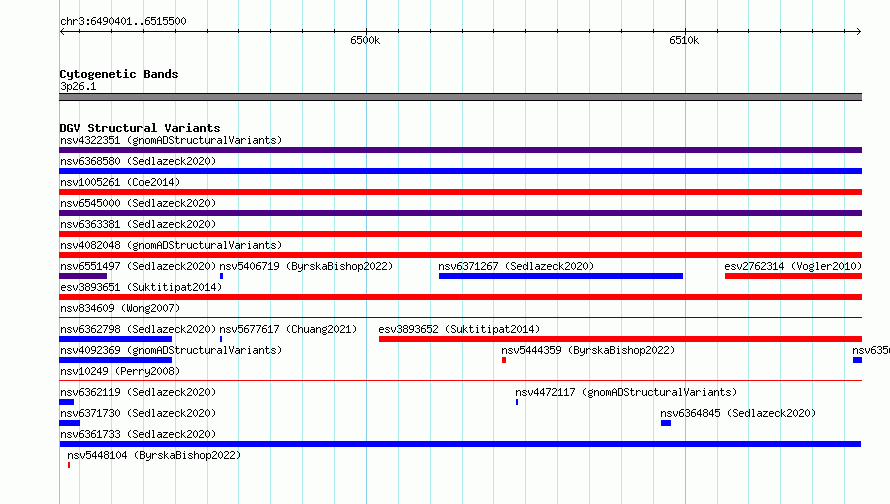Screen dimensions: 890x504
Task: Click the Cytogenetic Bands track title
Action: [x=119, y=74]
